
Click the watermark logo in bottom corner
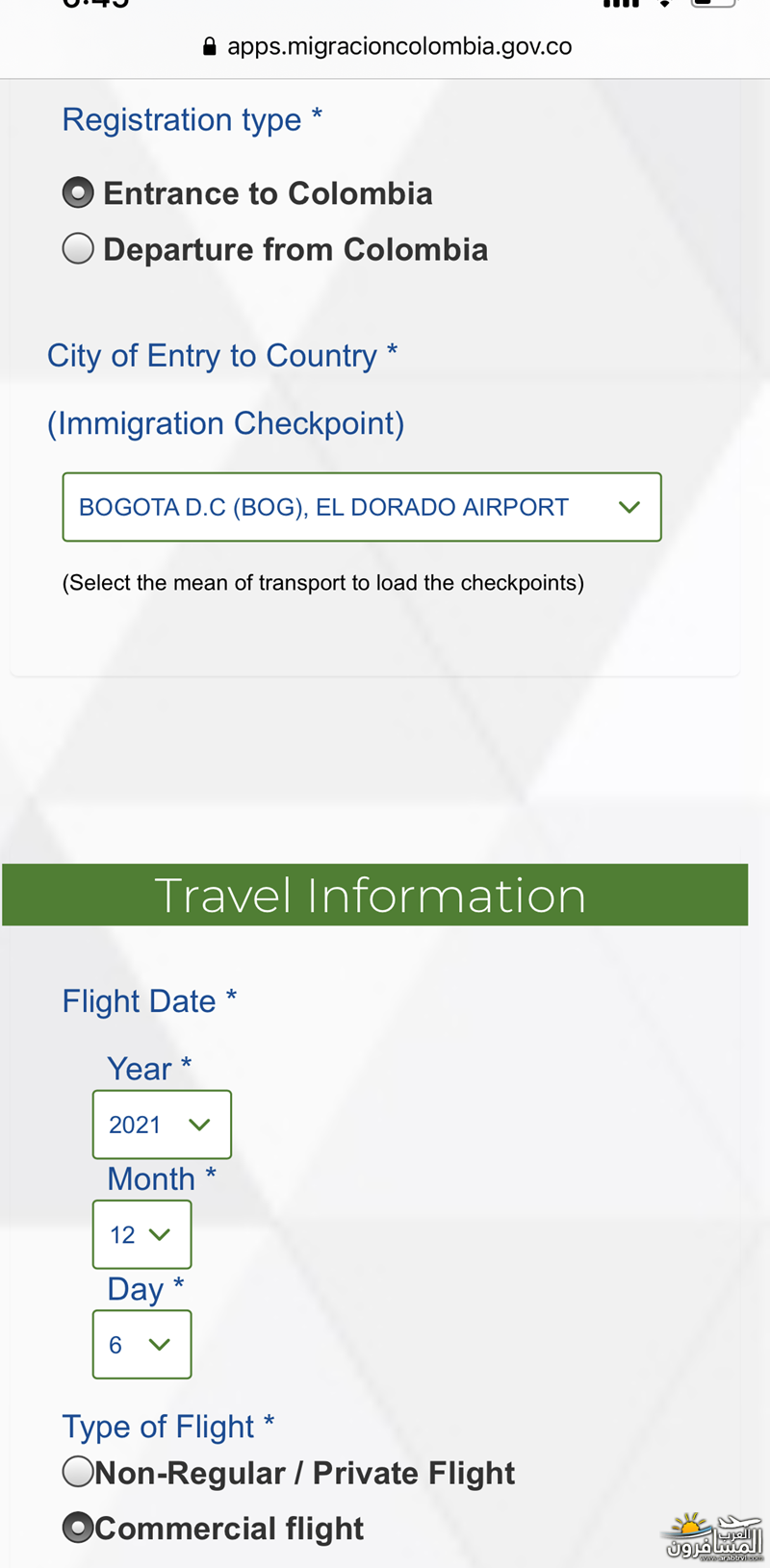tap(714, 1536)
